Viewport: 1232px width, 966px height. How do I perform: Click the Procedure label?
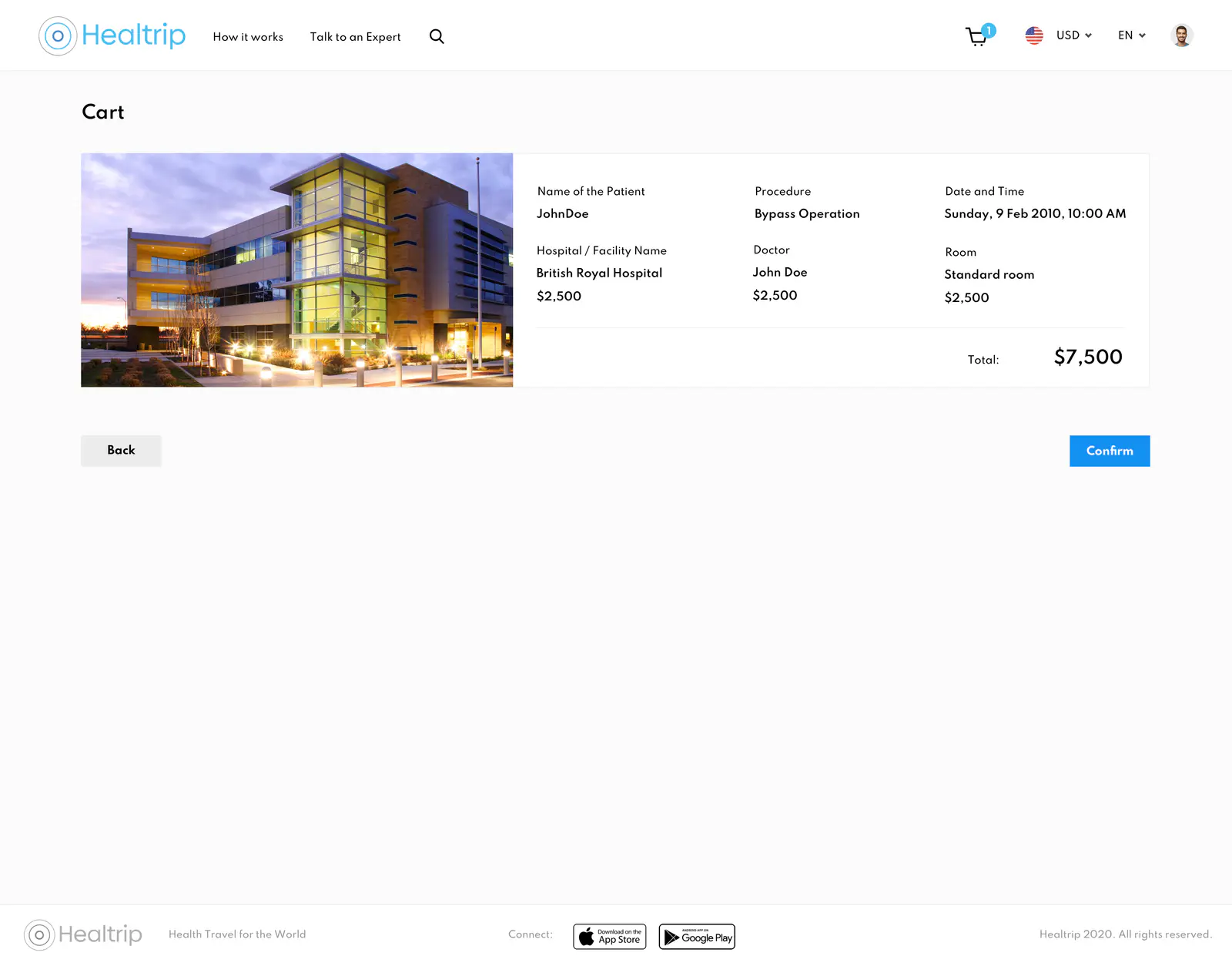tap(783, 192)
